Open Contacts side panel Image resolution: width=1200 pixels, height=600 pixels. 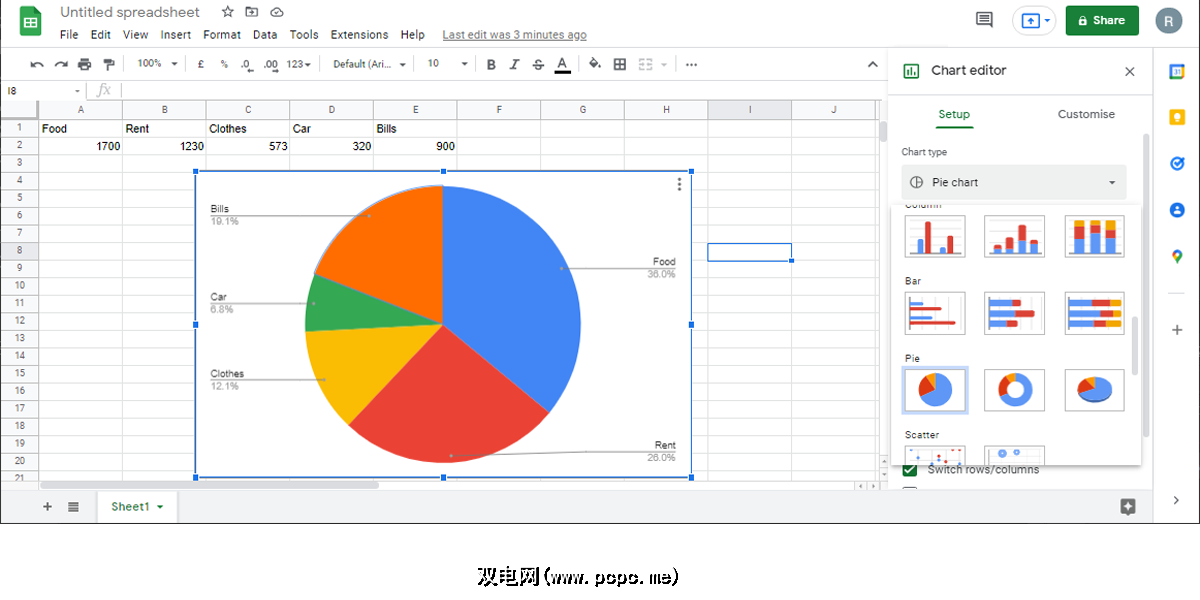coord(1177,210)
